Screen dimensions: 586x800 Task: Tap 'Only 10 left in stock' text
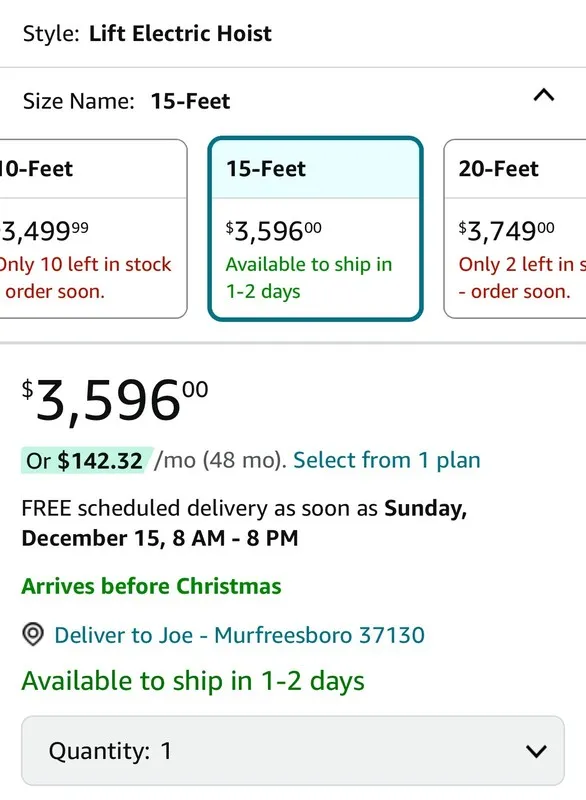[x=85, y=264]
